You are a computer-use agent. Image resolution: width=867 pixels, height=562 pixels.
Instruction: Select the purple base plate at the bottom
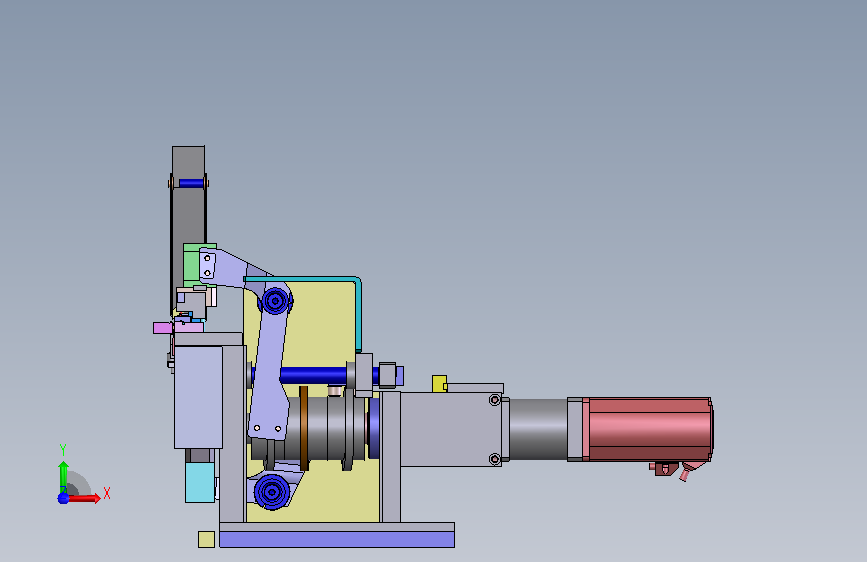point(337,539)
